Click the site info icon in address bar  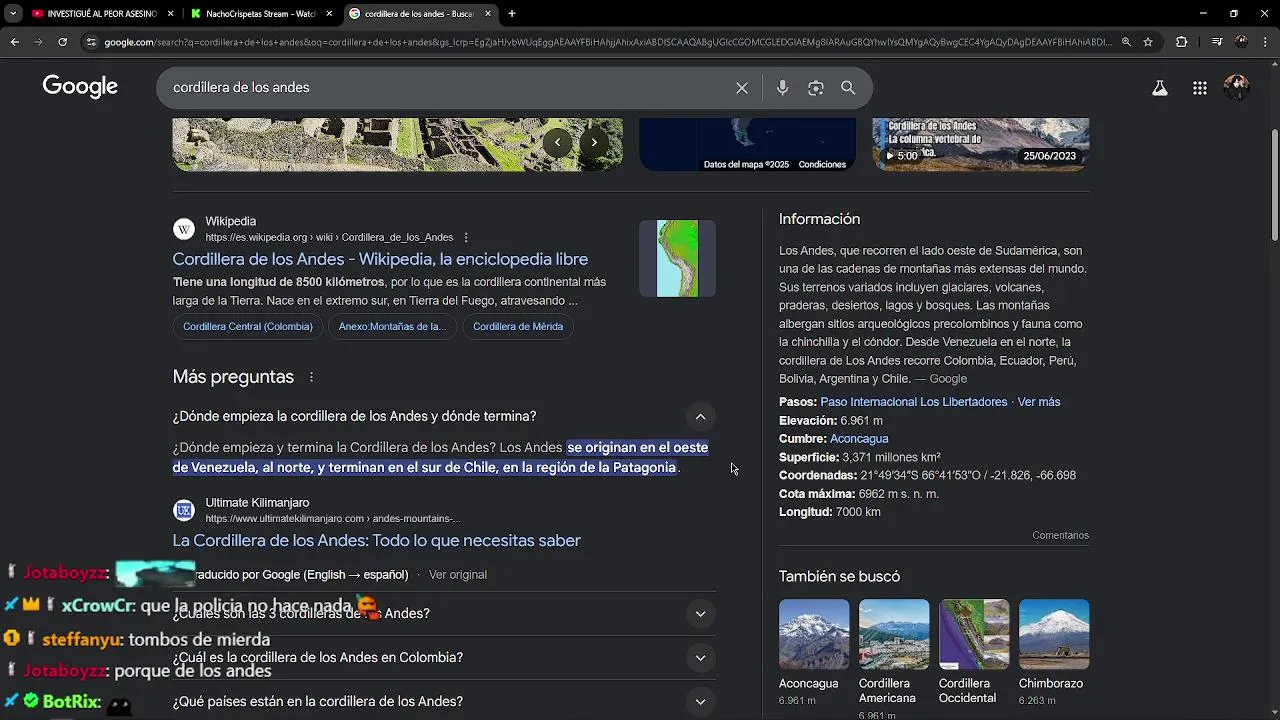pos(91,42)
